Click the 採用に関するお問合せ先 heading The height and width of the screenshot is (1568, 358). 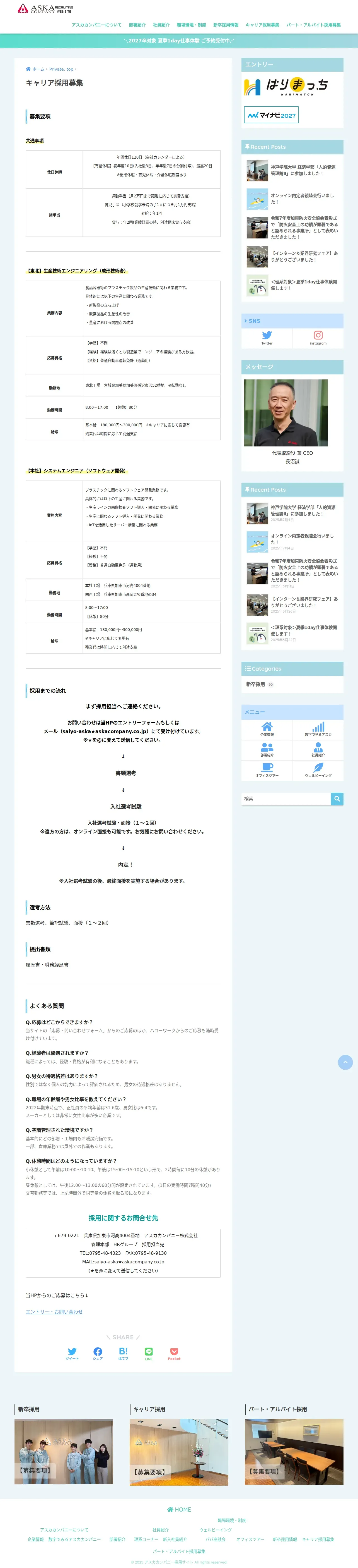[x=124, y=1218]
